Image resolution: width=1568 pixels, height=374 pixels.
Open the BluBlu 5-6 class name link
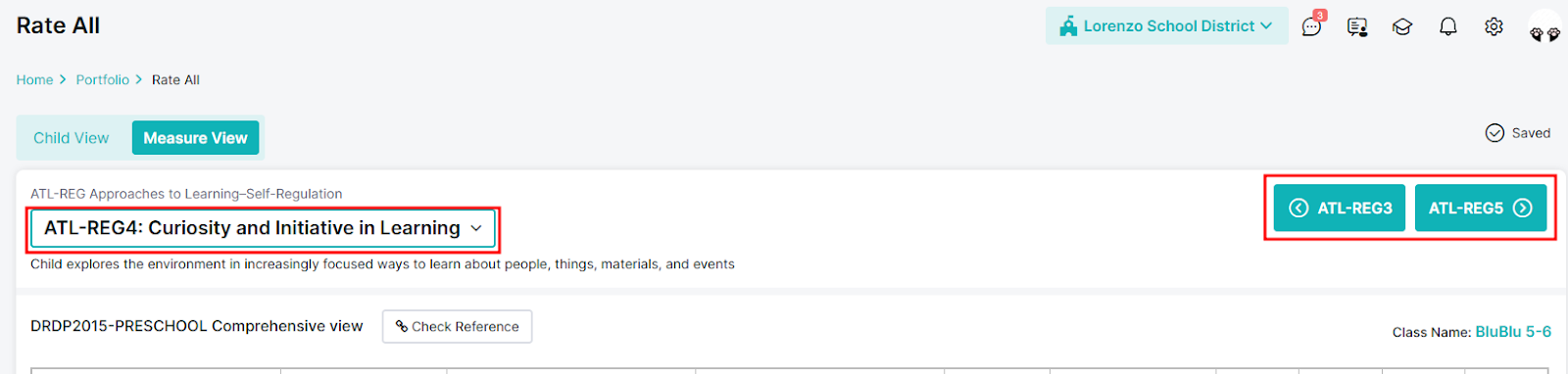(1513, 332)
